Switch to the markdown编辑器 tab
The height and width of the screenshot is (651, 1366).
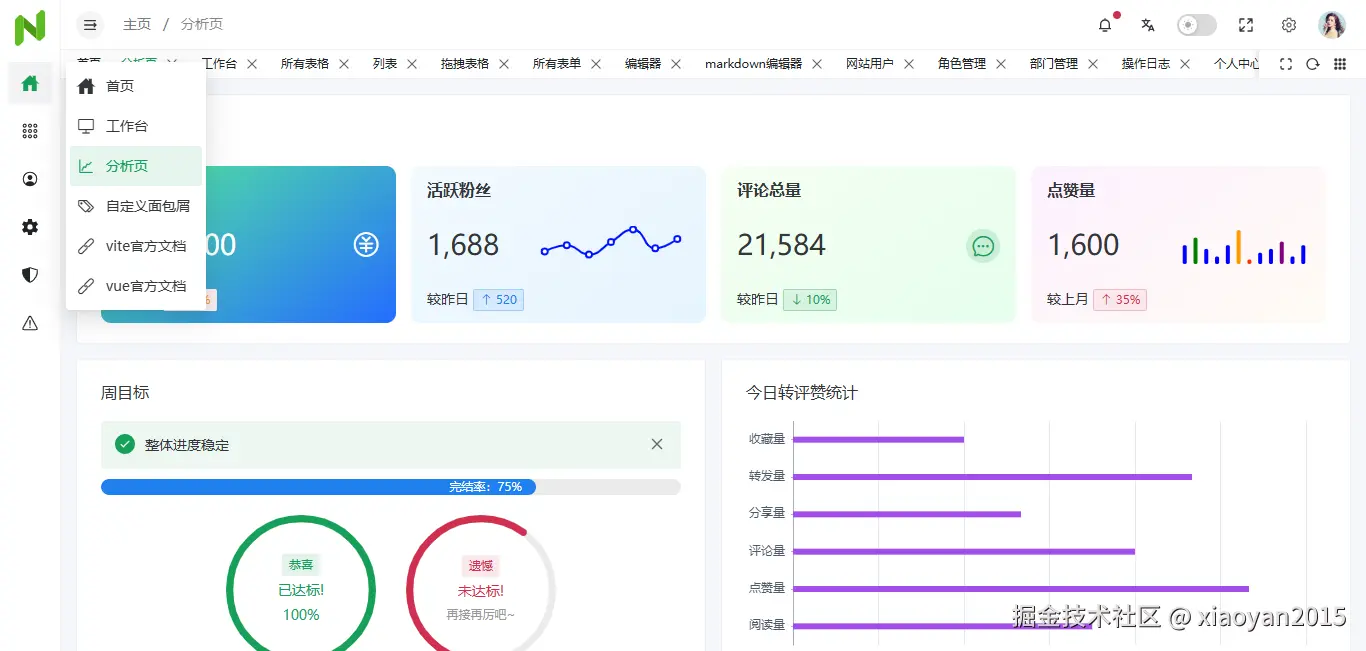(753, 64)
